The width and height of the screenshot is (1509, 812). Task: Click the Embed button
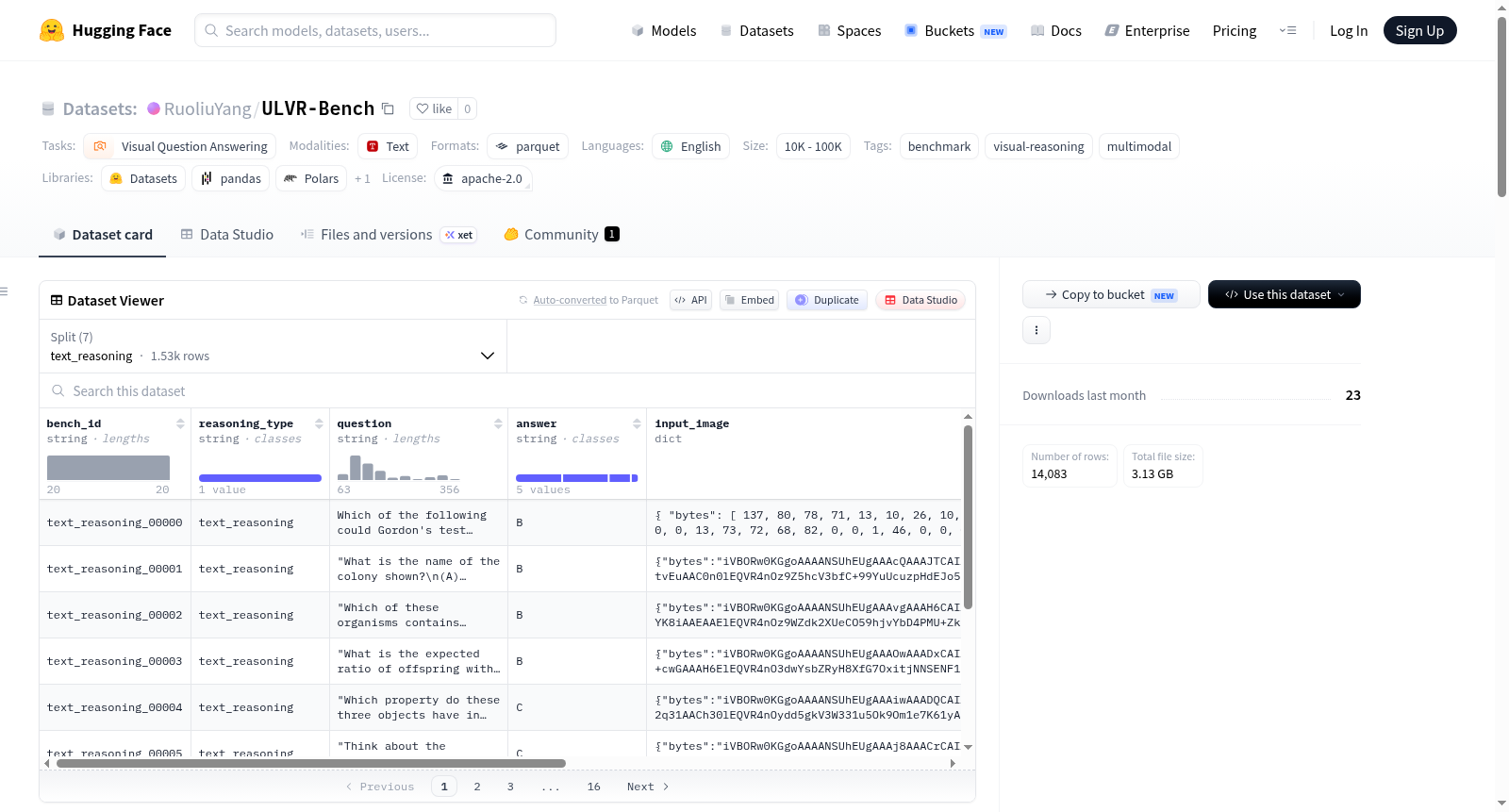coord(749,300)
